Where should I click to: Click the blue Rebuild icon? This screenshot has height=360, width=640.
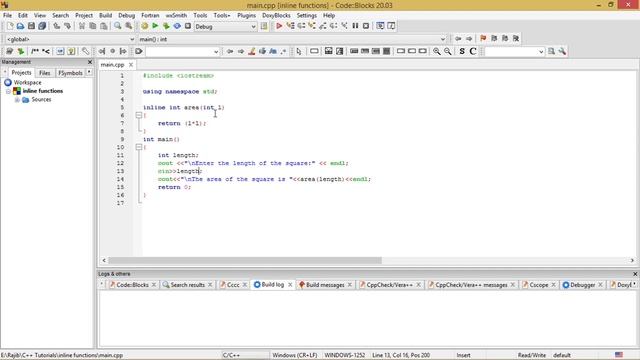(x=177, y=26)
